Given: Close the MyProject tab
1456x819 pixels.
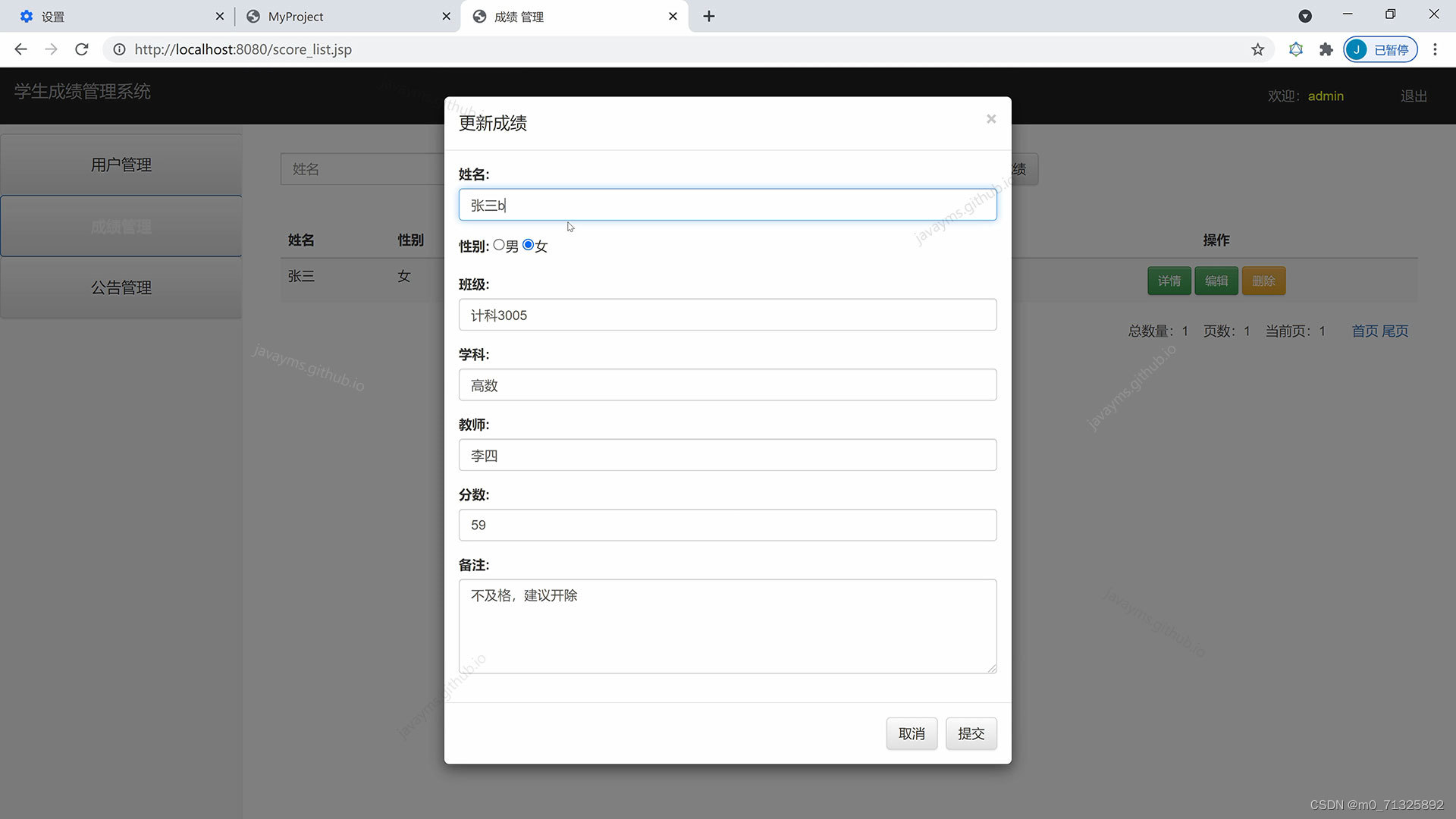Looking at the screenshot, I should click(x=446, y=16).
